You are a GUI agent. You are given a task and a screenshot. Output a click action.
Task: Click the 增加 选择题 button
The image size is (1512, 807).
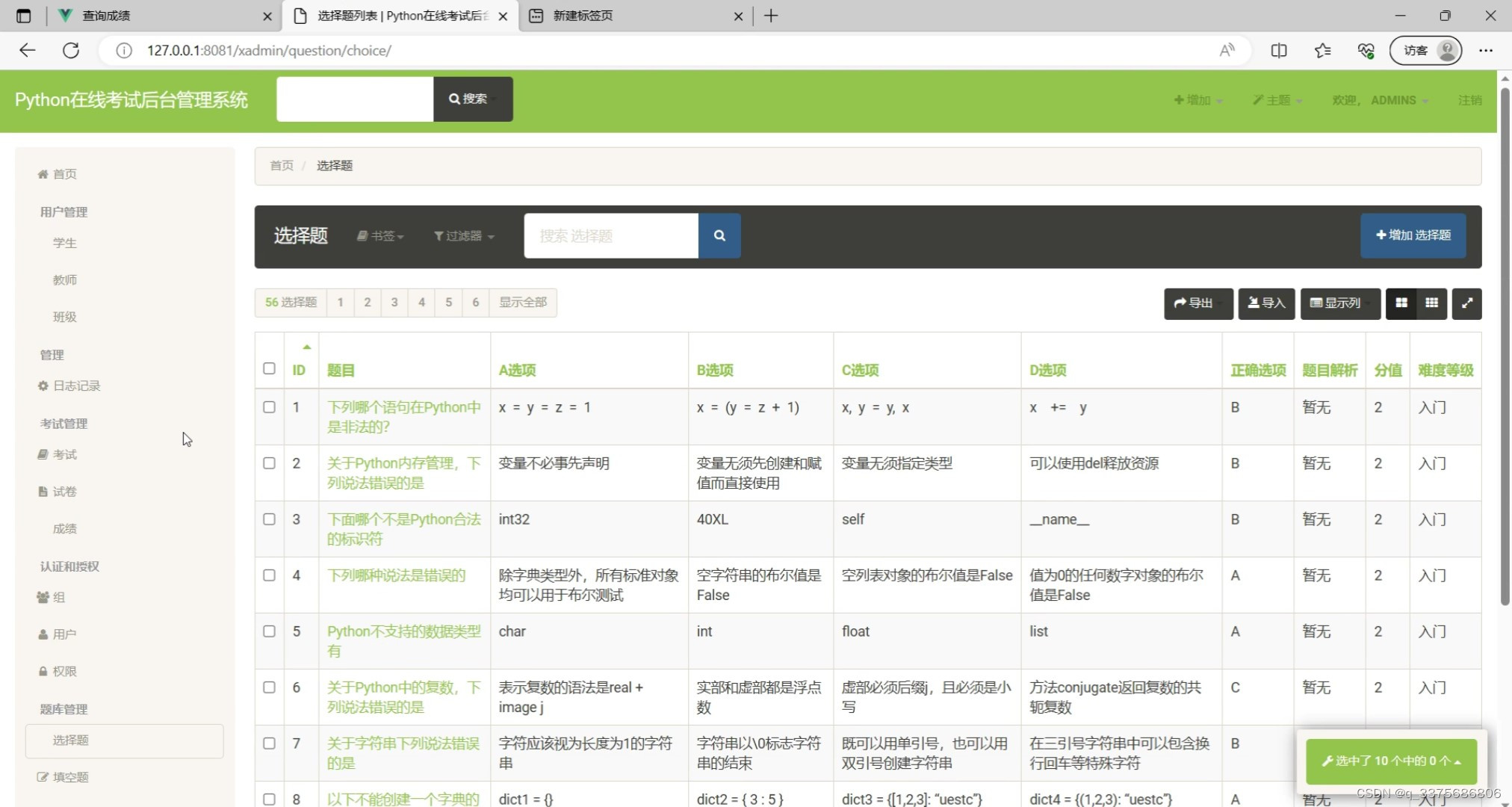[x=1413, y=235]
